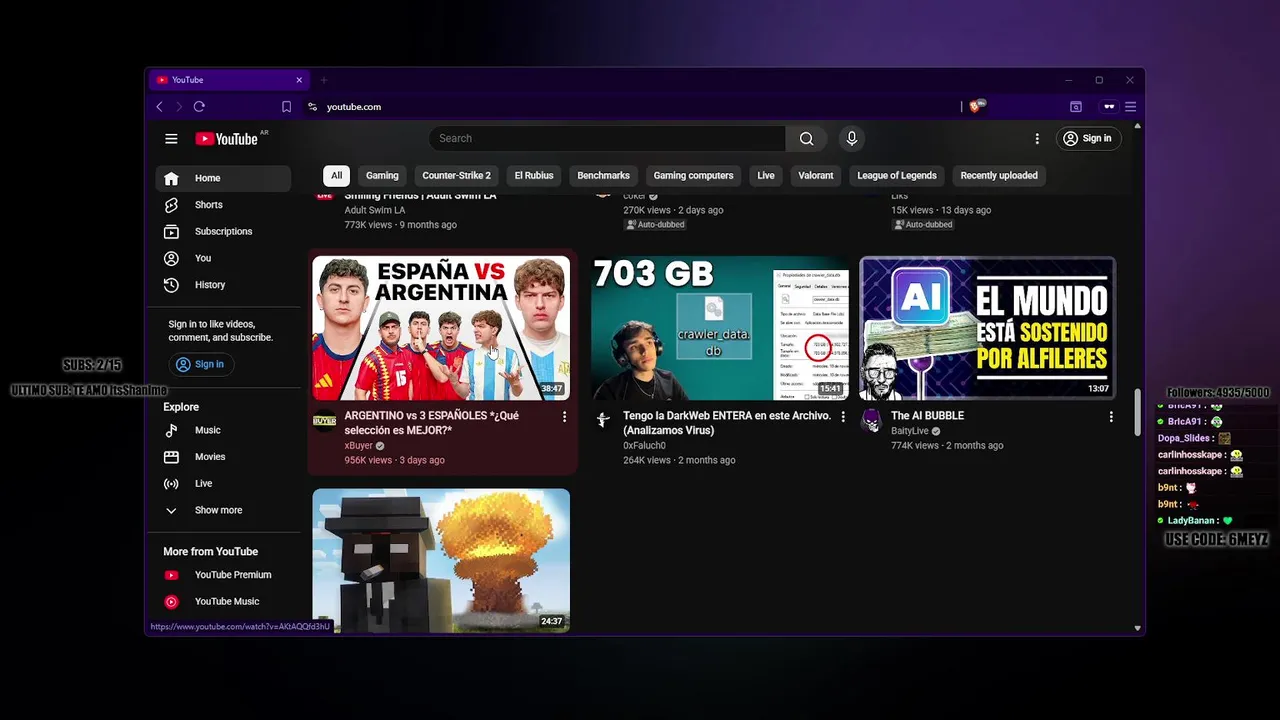Open Live under Explore
The height and width of the screenshot is (720, 1280).
223,484
